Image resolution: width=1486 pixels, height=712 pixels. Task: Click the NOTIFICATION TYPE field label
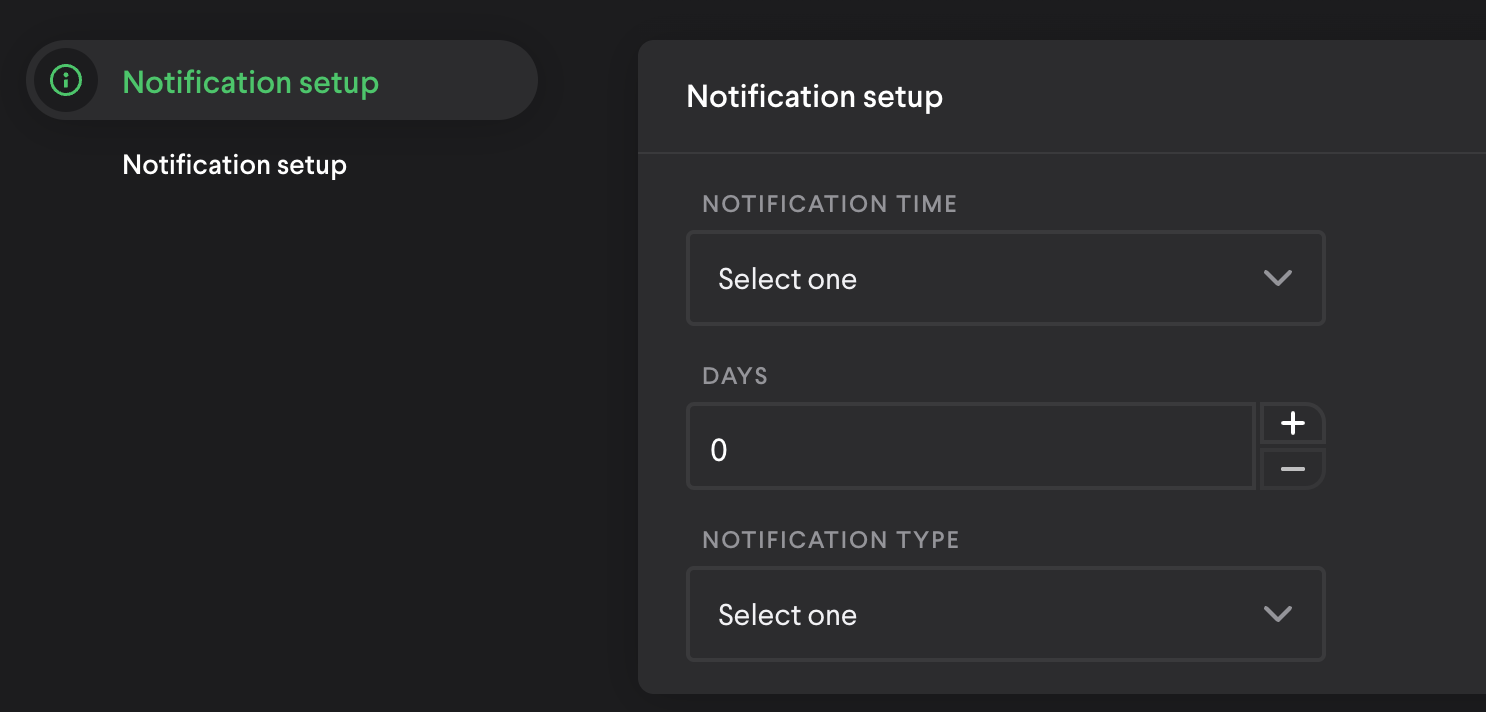coord(831,540)
